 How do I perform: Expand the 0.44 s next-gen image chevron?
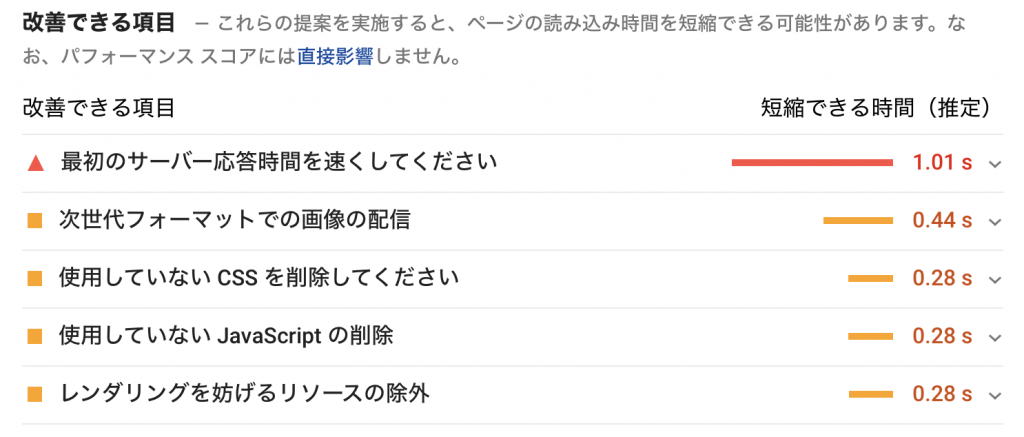(995, 222)
